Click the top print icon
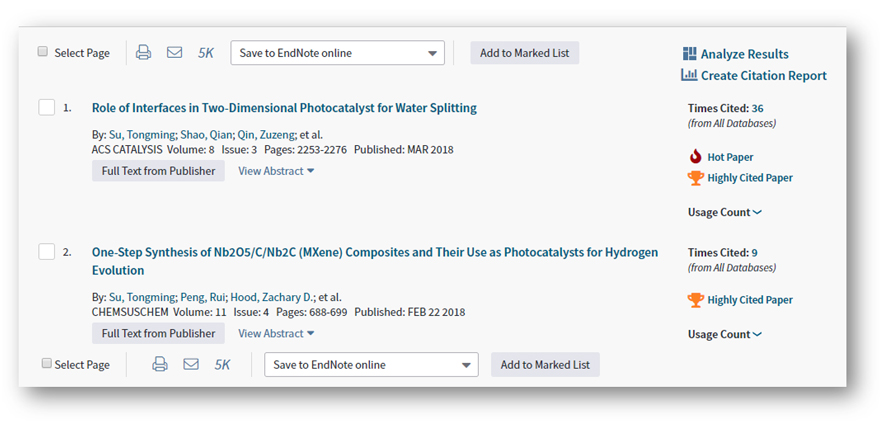Viewport: 886px width, 422px height. [143, 53]
